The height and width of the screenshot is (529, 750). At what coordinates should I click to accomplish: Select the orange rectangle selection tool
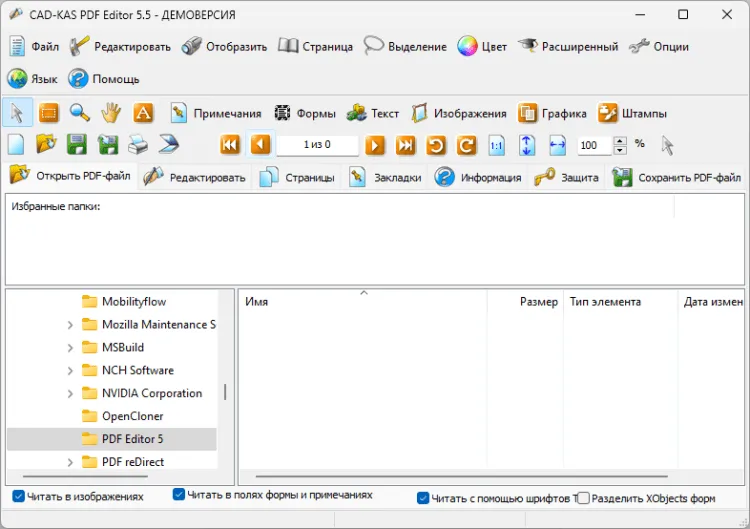[x=48, y=113]
